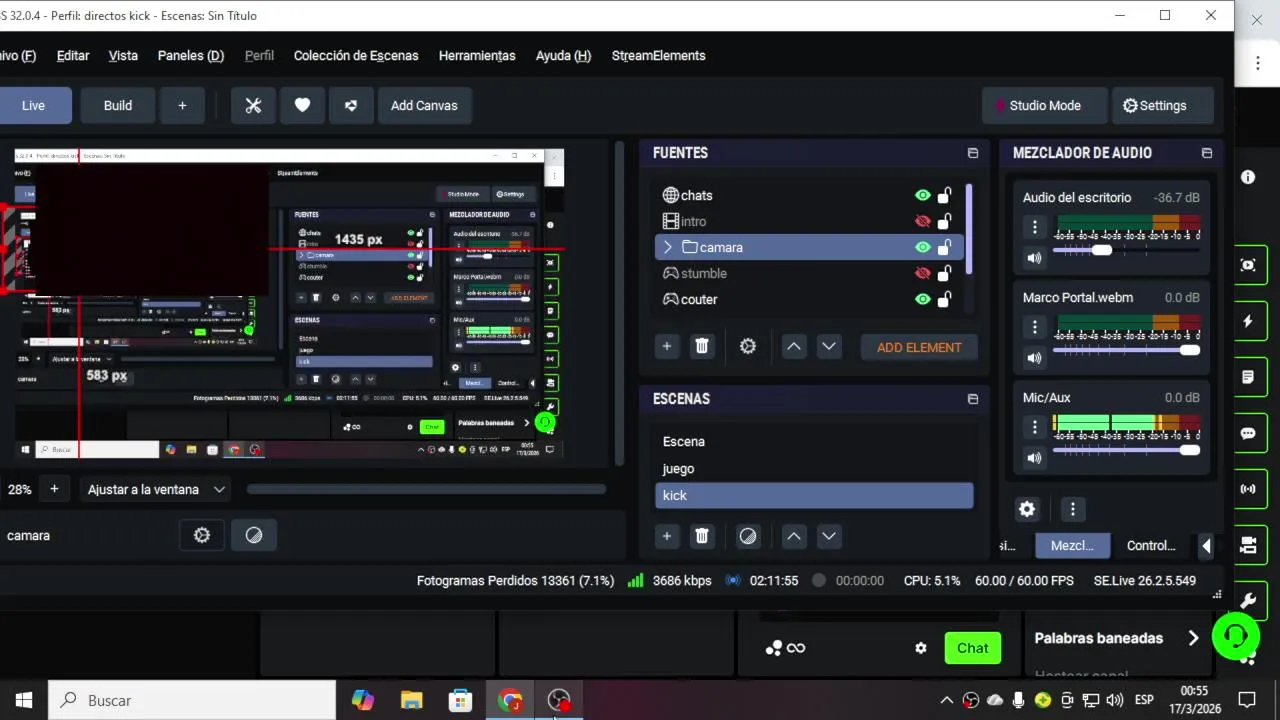
Task: Expand Palabras baneadas chevron
Action: 1193,638
